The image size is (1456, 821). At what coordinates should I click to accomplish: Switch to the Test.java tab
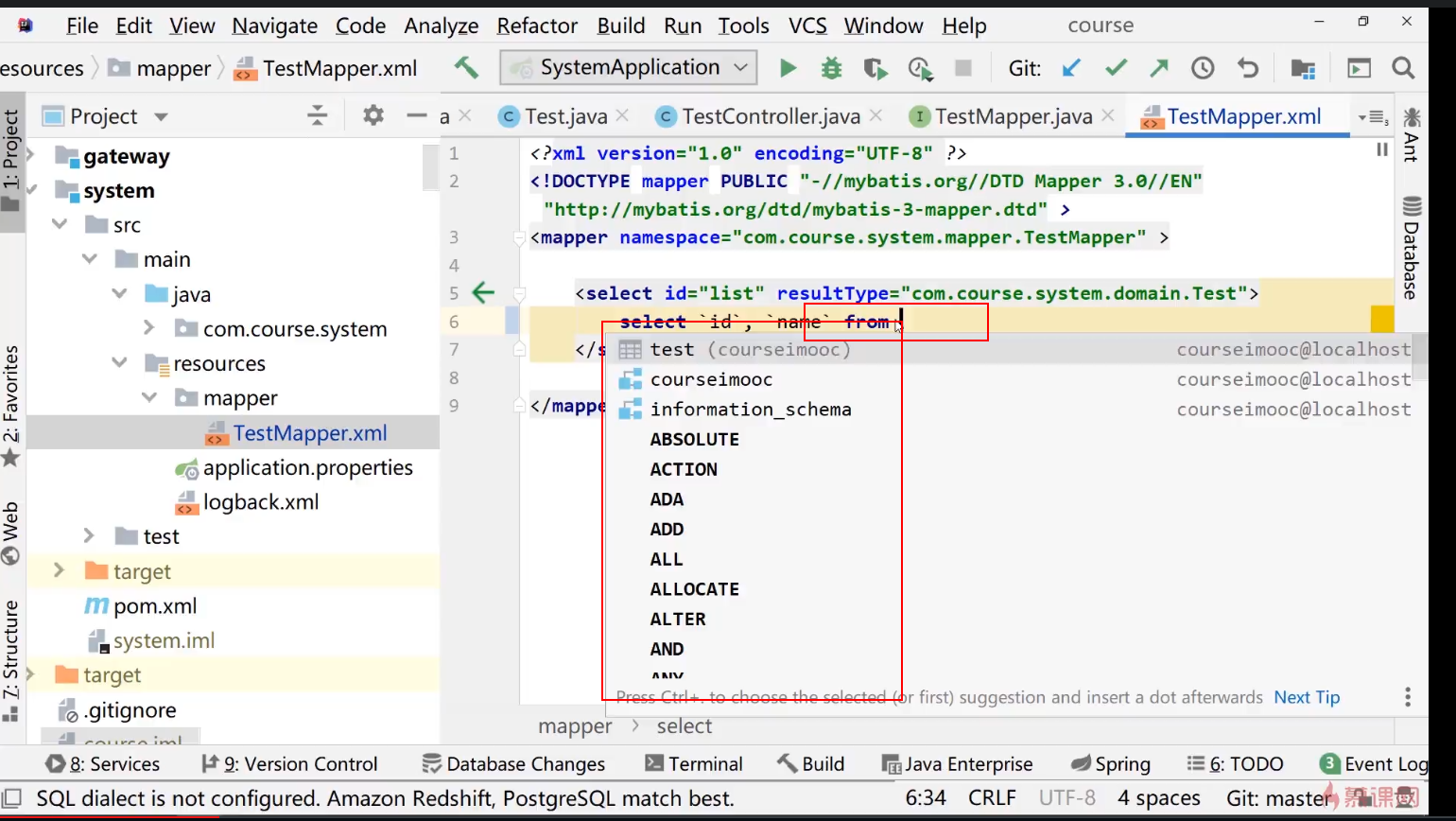(565, 116)
